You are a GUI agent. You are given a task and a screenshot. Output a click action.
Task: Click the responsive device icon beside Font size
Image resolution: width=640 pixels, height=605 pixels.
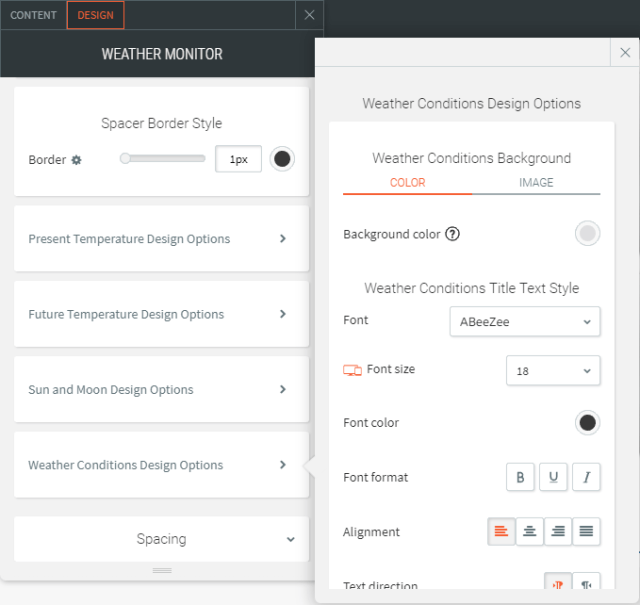click(x=352, y=370)
